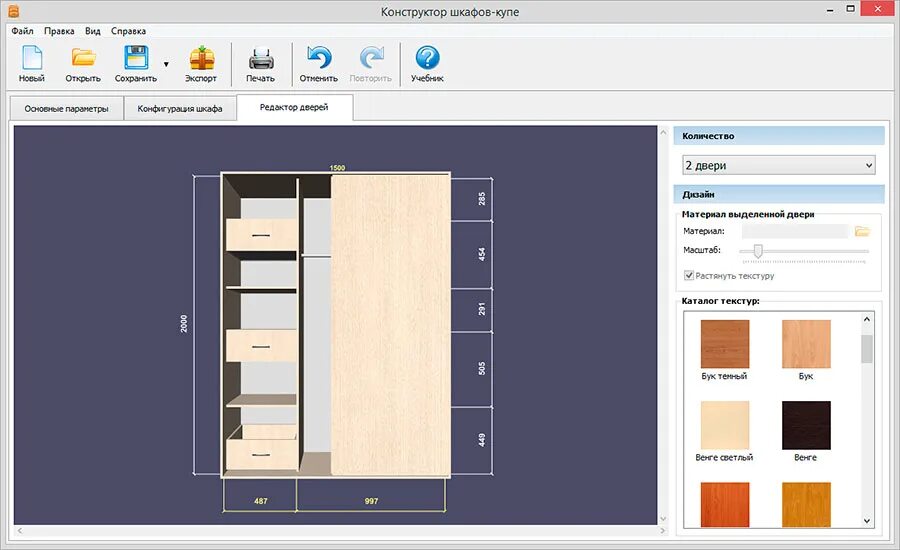Click the 285 section height label

click(482, 199)
